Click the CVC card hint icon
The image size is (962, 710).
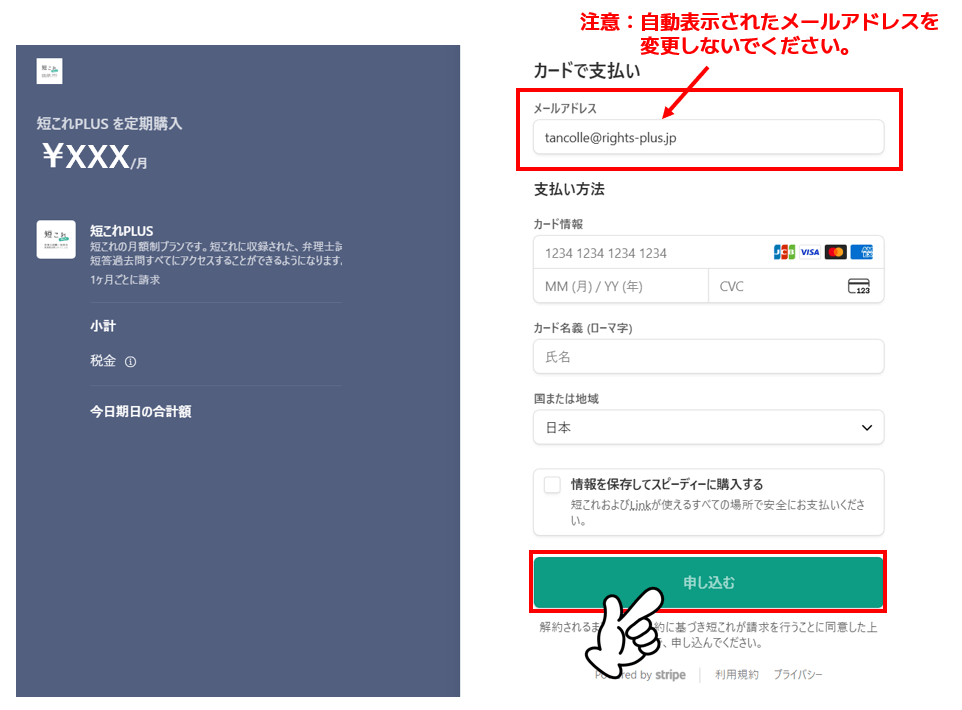(858, 287)
